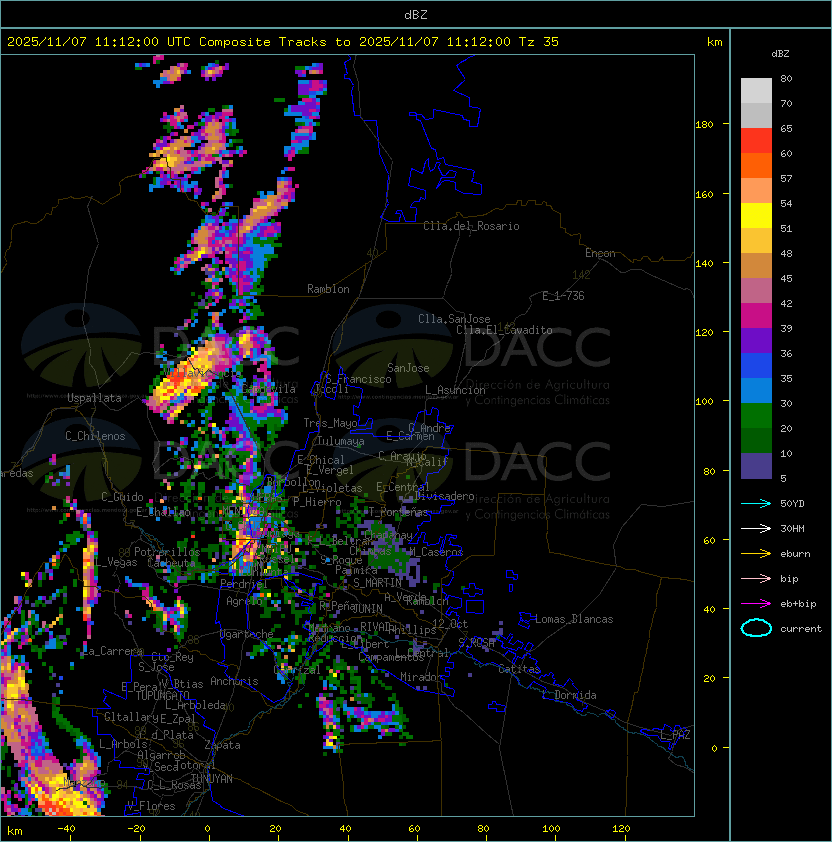Click the 'Uspallata' map label
Image resolution: width=832 pixels, height=842 pixels.
[94, 398]
